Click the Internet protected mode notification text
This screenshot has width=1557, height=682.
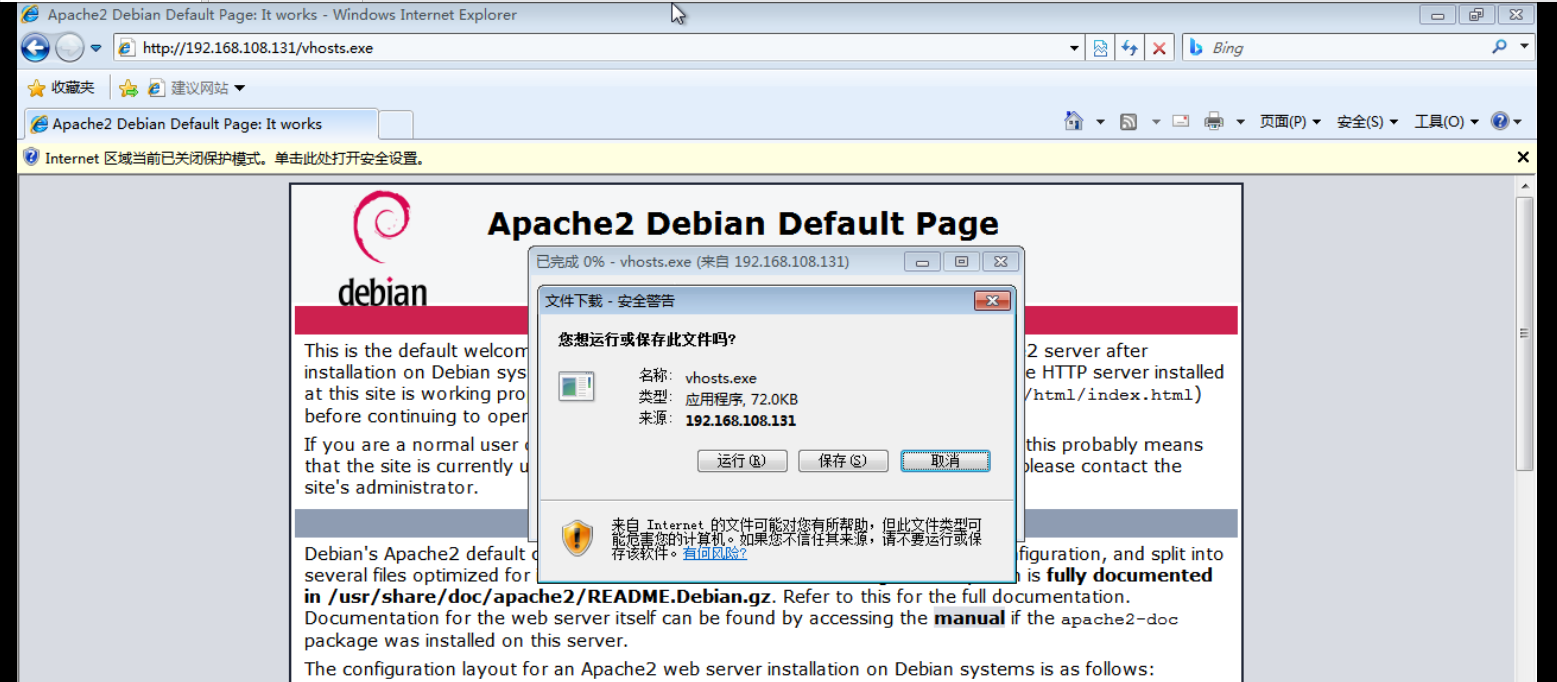point(234,158)
